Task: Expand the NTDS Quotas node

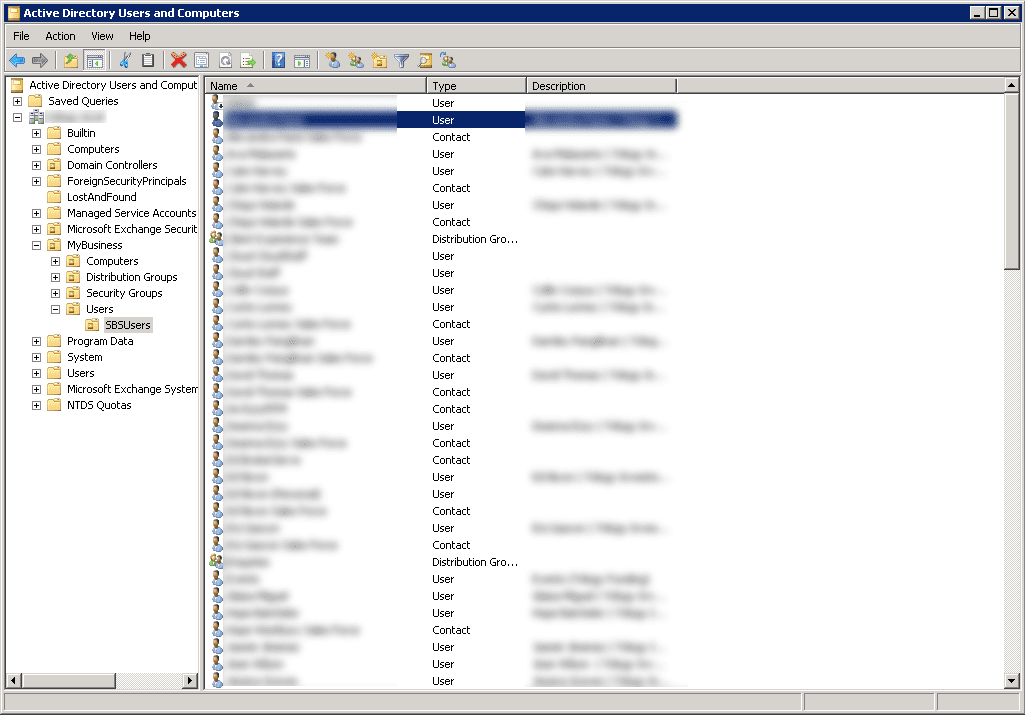Action: [x=37, y=405]
